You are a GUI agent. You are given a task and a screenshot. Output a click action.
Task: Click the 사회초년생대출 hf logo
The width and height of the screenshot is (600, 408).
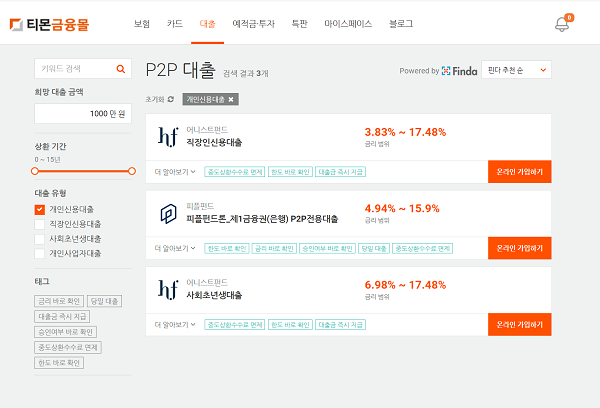point(167,290)
